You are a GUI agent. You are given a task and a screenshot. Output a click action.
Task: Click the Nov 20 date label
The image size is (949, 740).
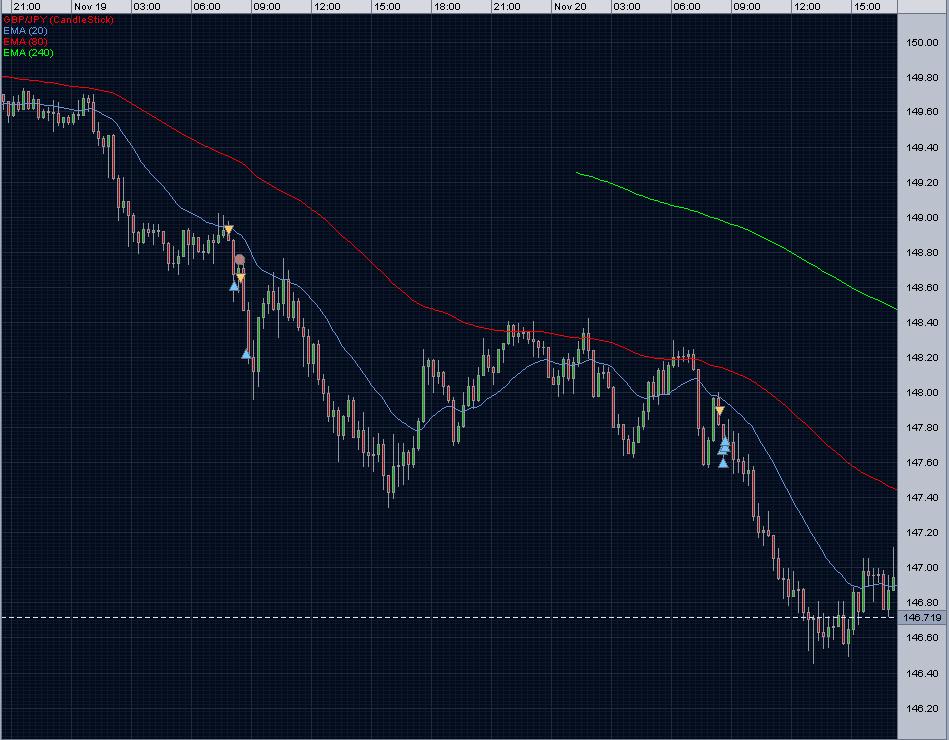[570, 7]
